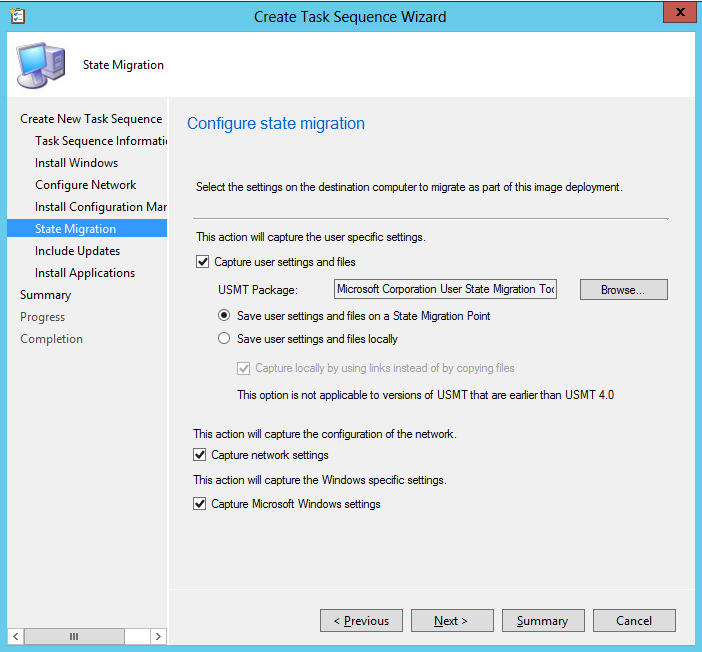
Task: Disable Capture Microsoft Windows settings
Action: 200,504
